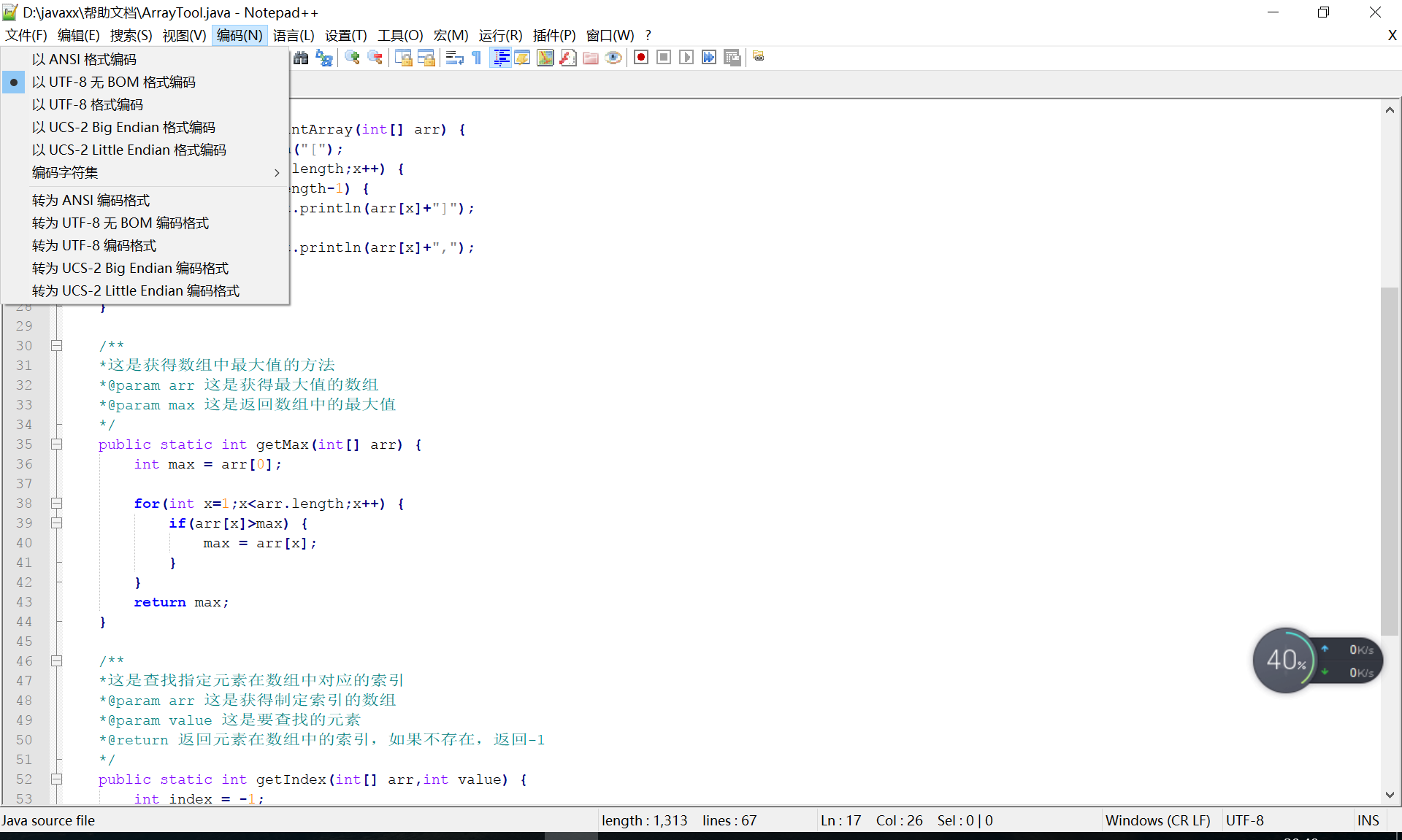
Task: Collapse the comment fold at line 30
Action: pyautogui.click(x=56, y=346)
